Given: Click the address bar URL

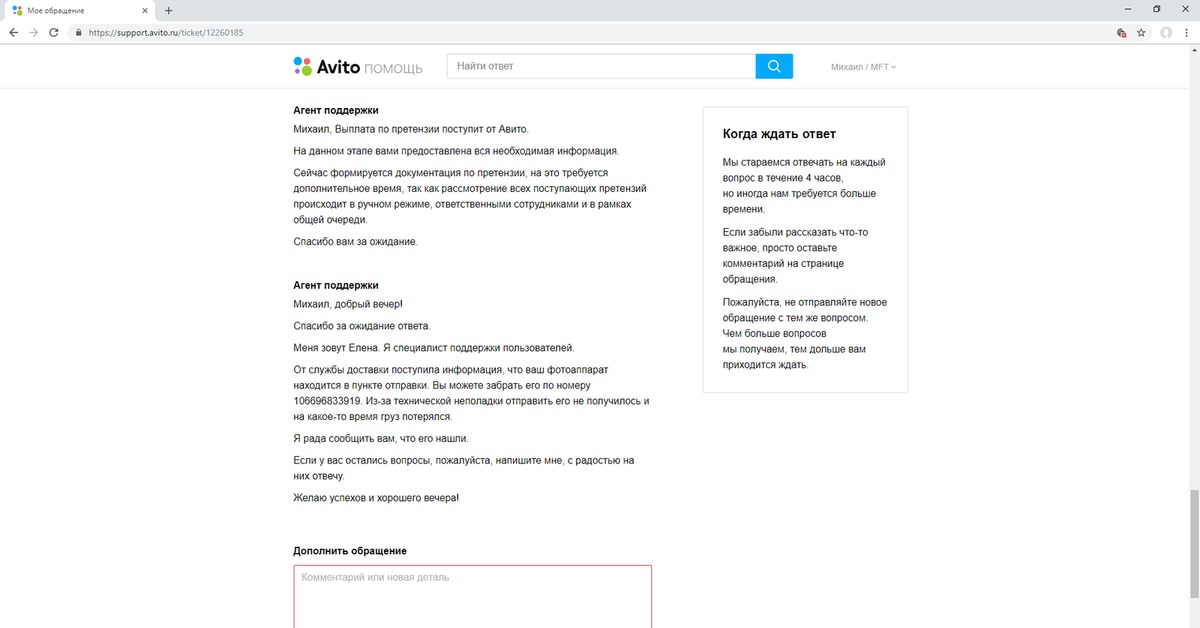Looking at the screenshot, I should coord(166,32).
